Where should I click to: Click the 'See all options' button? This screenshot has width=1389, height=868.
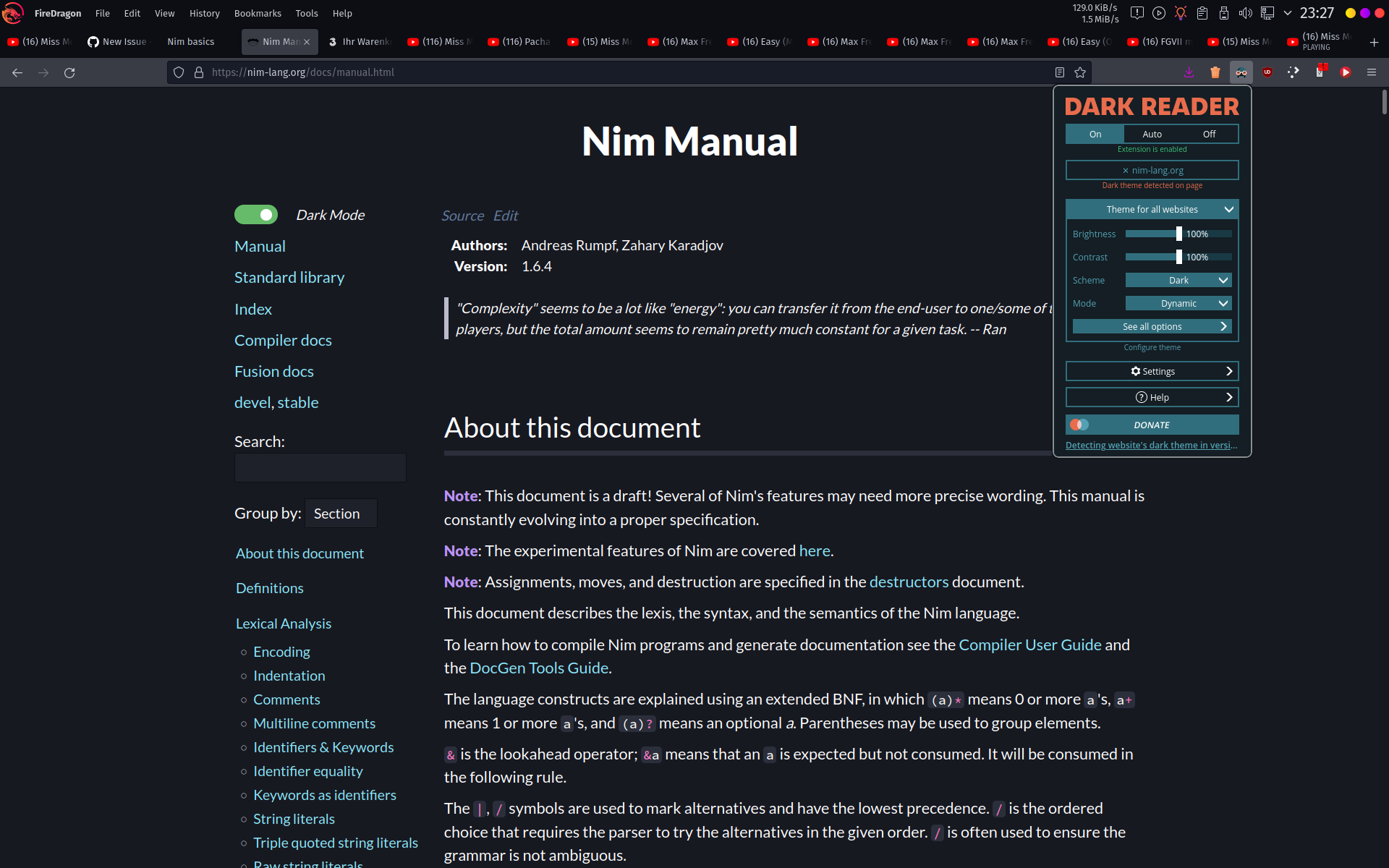pos(1152,326)
